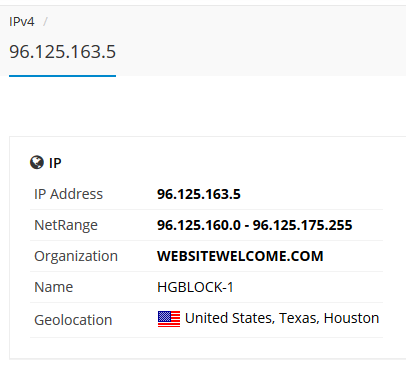Open the IPv4 breadcrumb link

pyautogui.click(x=22, y=22)
